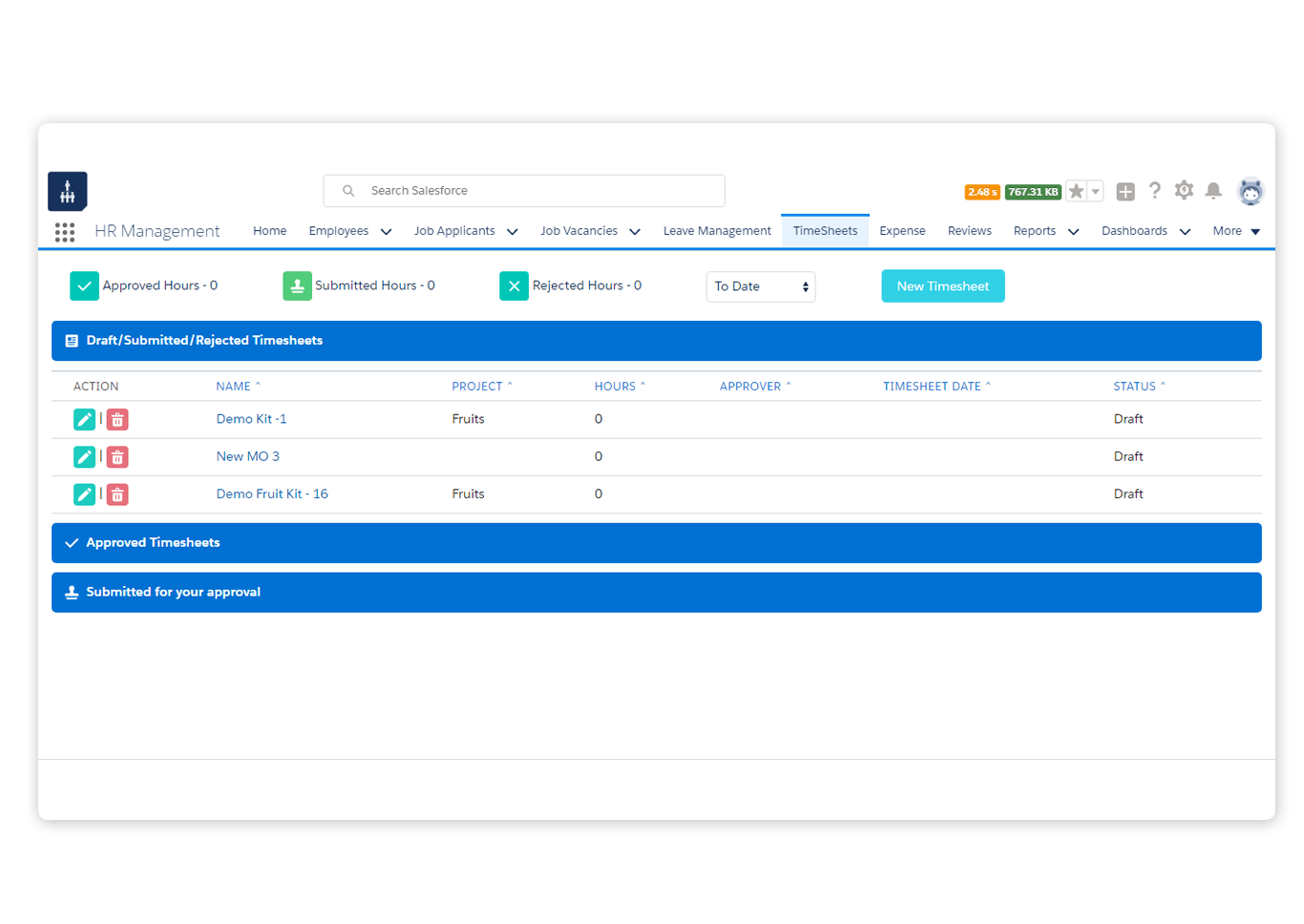Switch to the Expense tab

(x=902, y=231)
